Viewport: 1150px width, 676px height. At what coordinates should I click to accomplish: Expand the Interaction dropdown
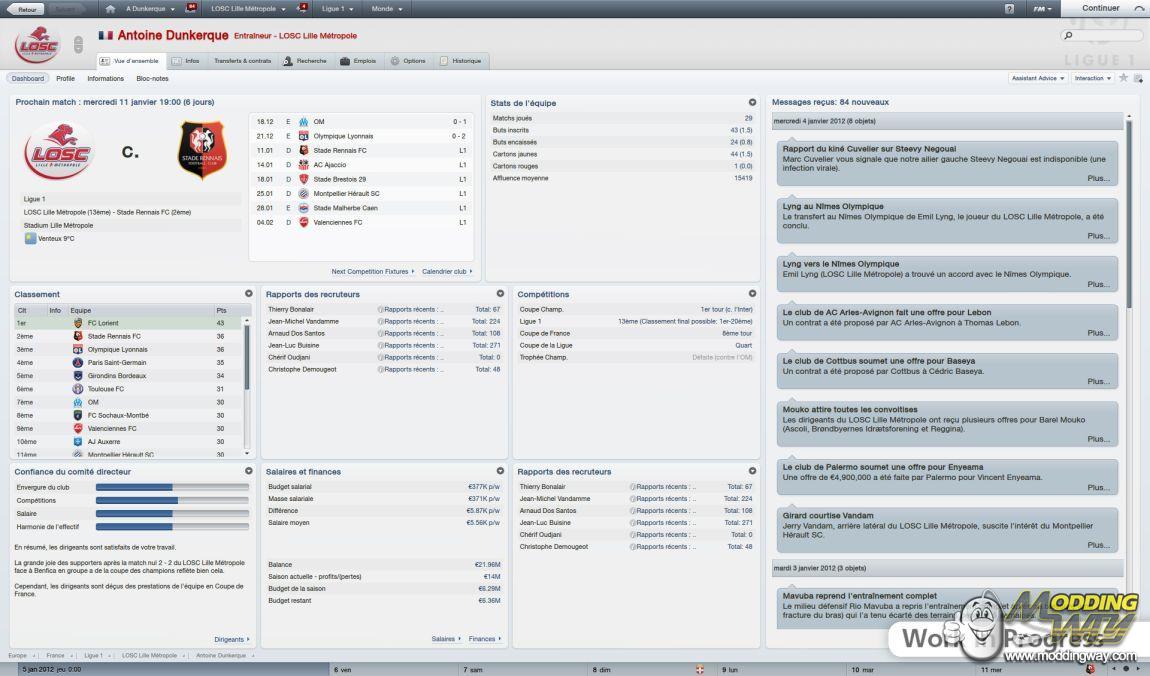(1092, 78)
